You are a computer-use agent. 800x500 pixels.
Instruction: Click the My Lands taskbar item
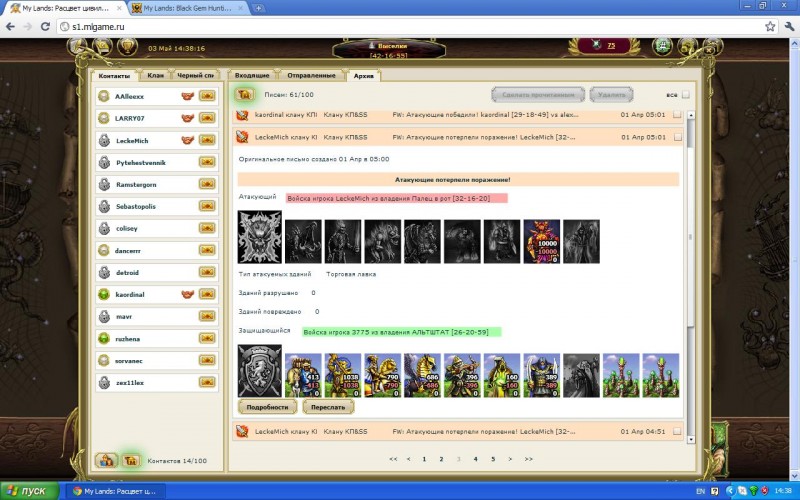116,491
